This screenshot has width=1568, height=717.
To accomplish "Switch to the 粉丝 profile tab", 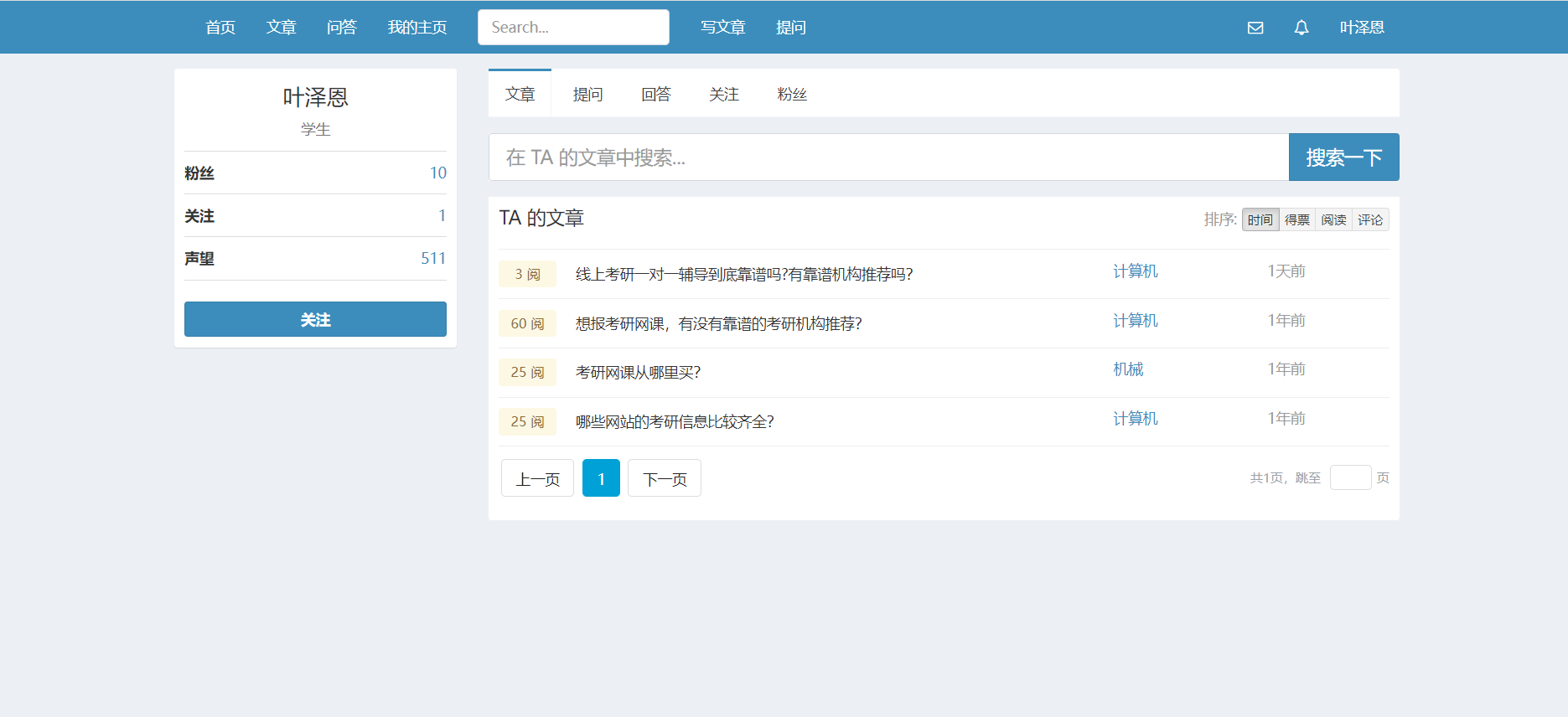I will [792, 94].
